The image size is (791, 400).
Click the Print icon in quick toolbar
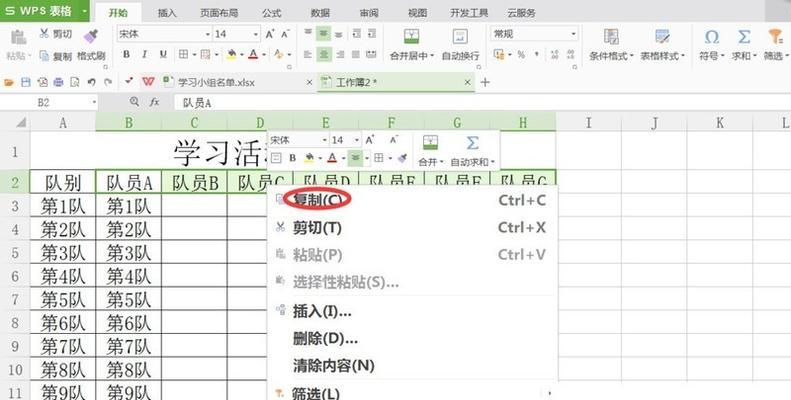pyautogui.click(x=59, y=82)
